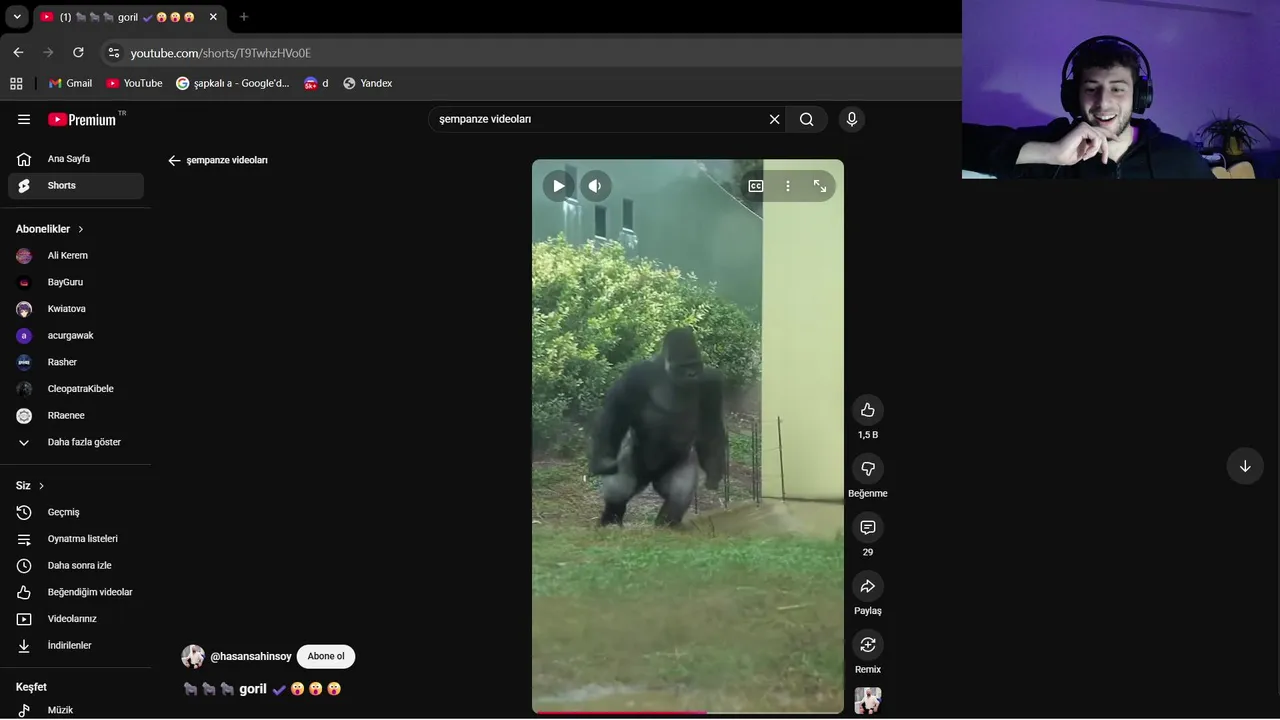
Task: Mute the short's volume
Action: tap(595, 186)
